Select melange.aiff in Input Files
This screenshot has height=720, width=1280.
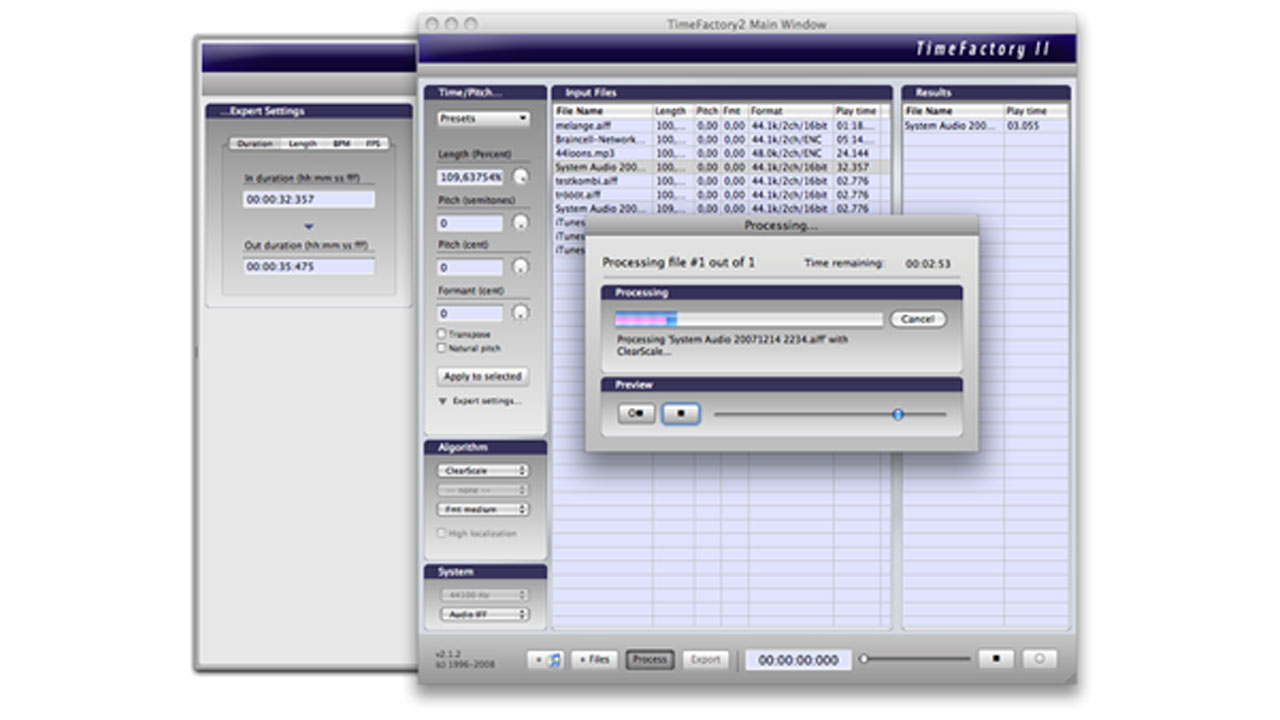tap(720, 126)
